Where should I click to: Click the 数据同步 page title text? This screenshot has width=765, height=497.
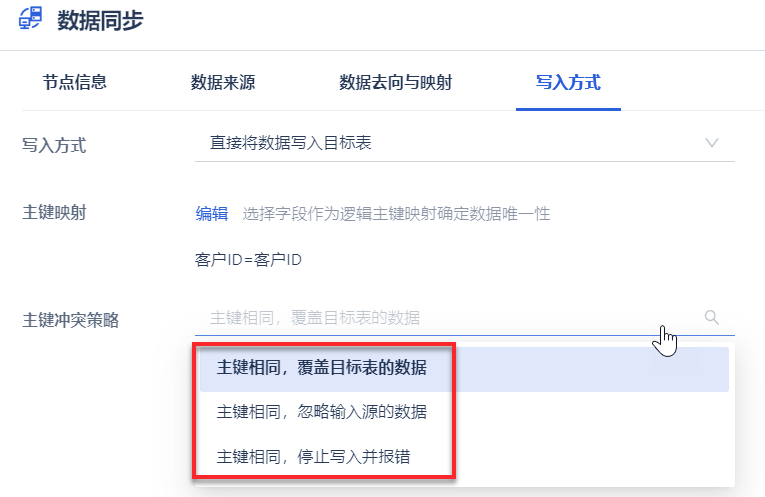[100, 20]
